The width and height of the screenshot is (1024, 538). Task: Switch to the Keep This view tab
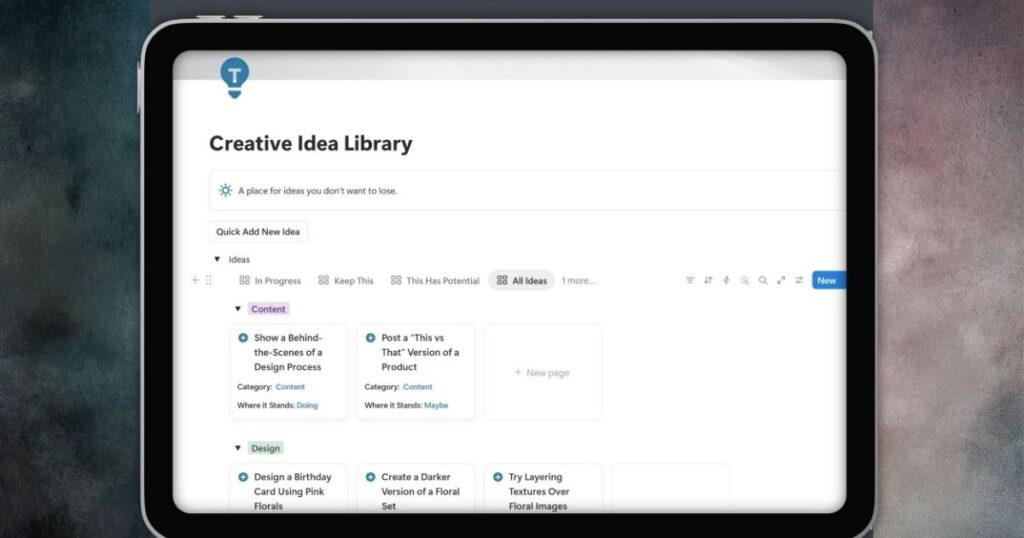point(346,281)
